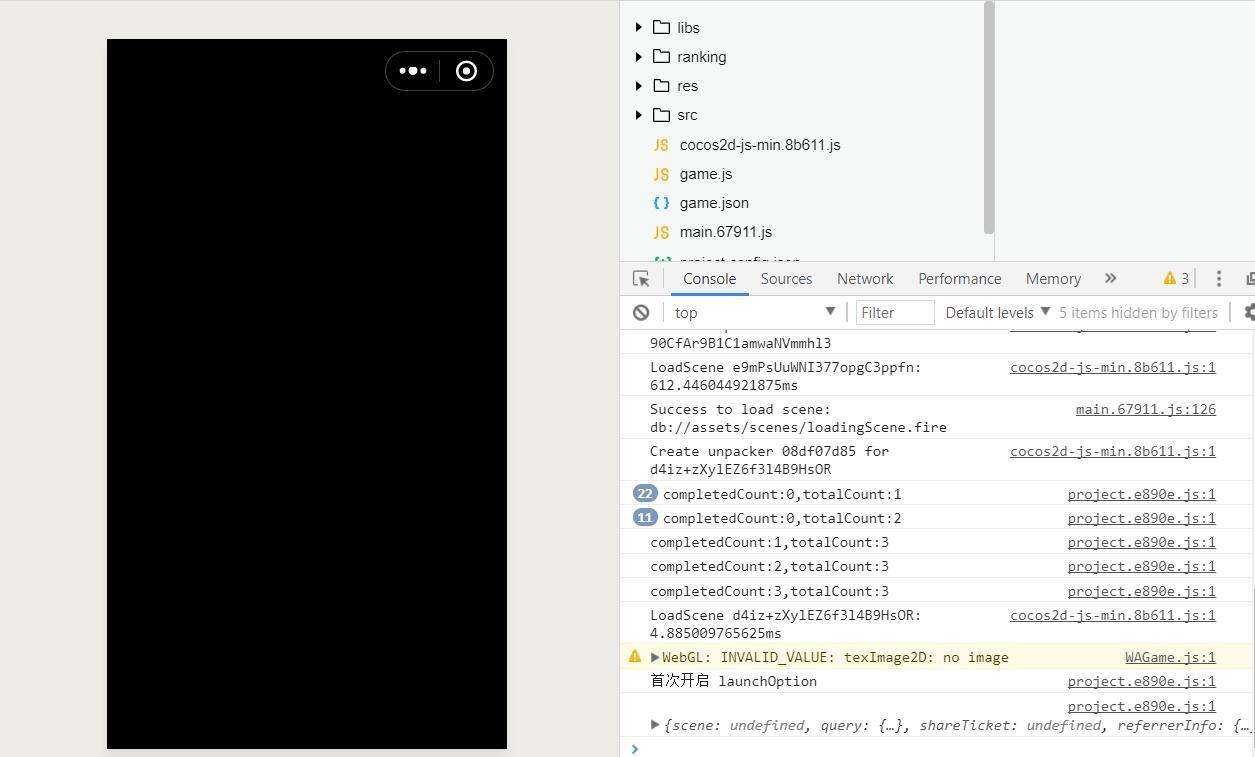Switch to the Console tab
The image size is (1255, 757).
(709, 279)
